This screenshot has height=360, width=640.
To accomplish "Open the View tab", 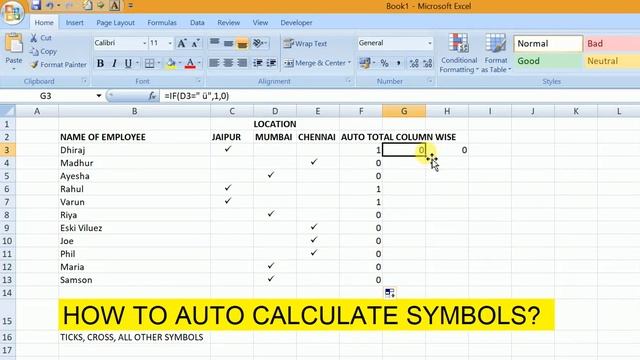I will [x=260, y=23].
